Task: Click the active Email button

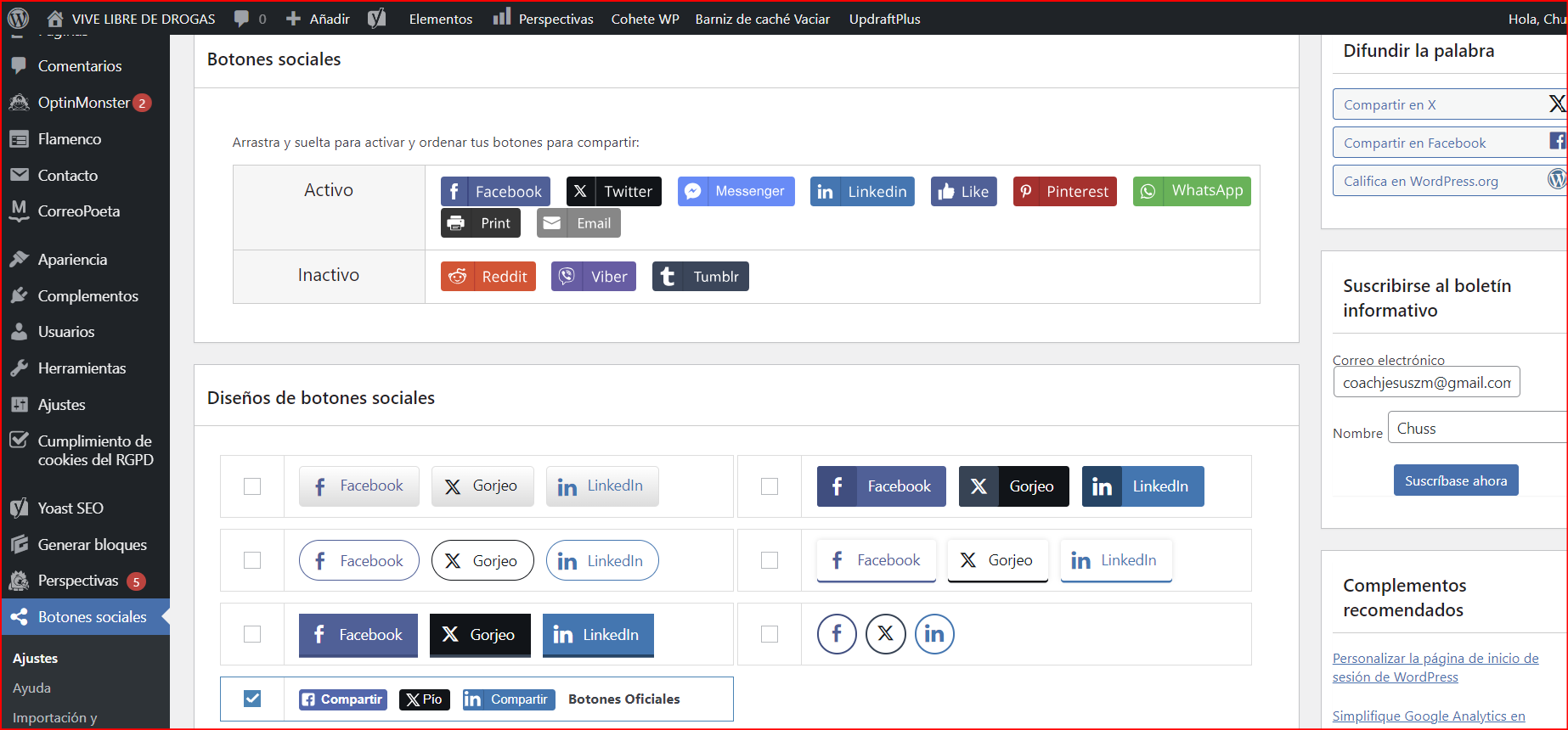Action: pyautogui.click(x=578, y=223)
